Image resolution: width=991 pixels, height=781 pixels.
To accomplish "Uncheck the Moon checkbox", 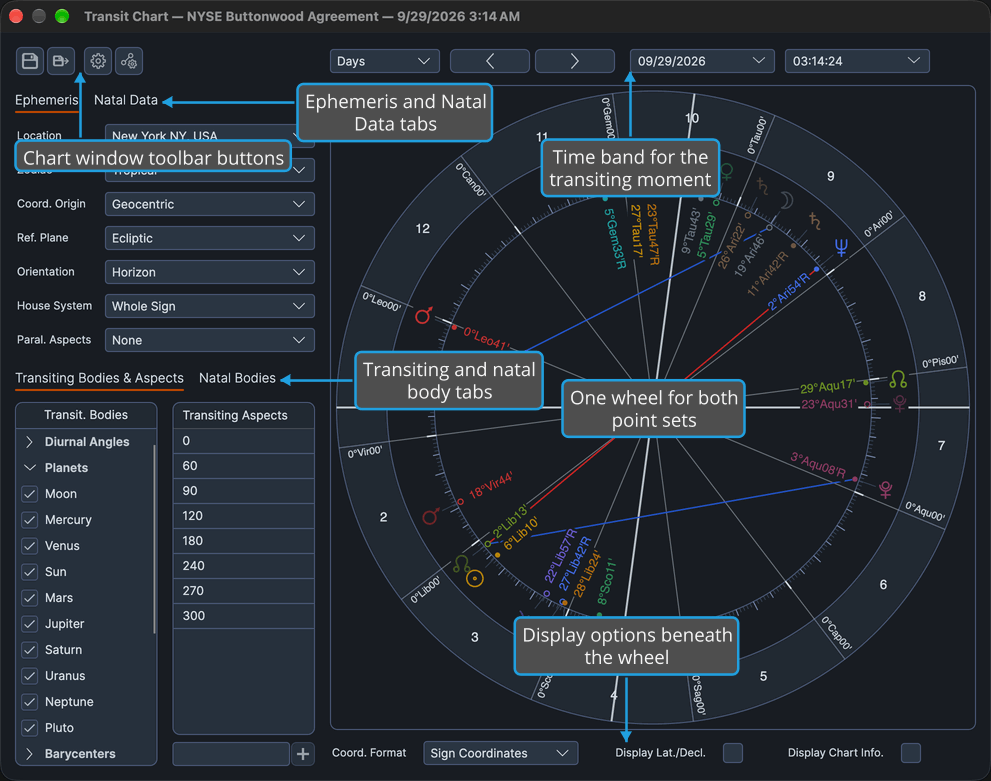I will click(30, 494).
